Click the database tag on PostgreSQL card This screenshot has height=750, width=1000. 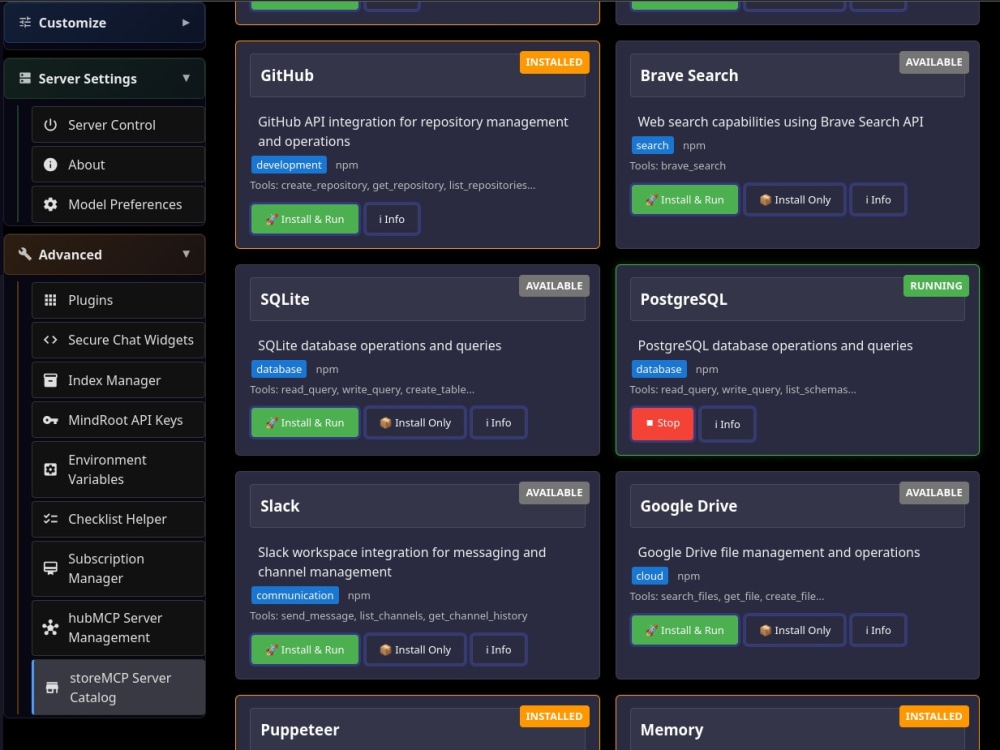(659, 369)
